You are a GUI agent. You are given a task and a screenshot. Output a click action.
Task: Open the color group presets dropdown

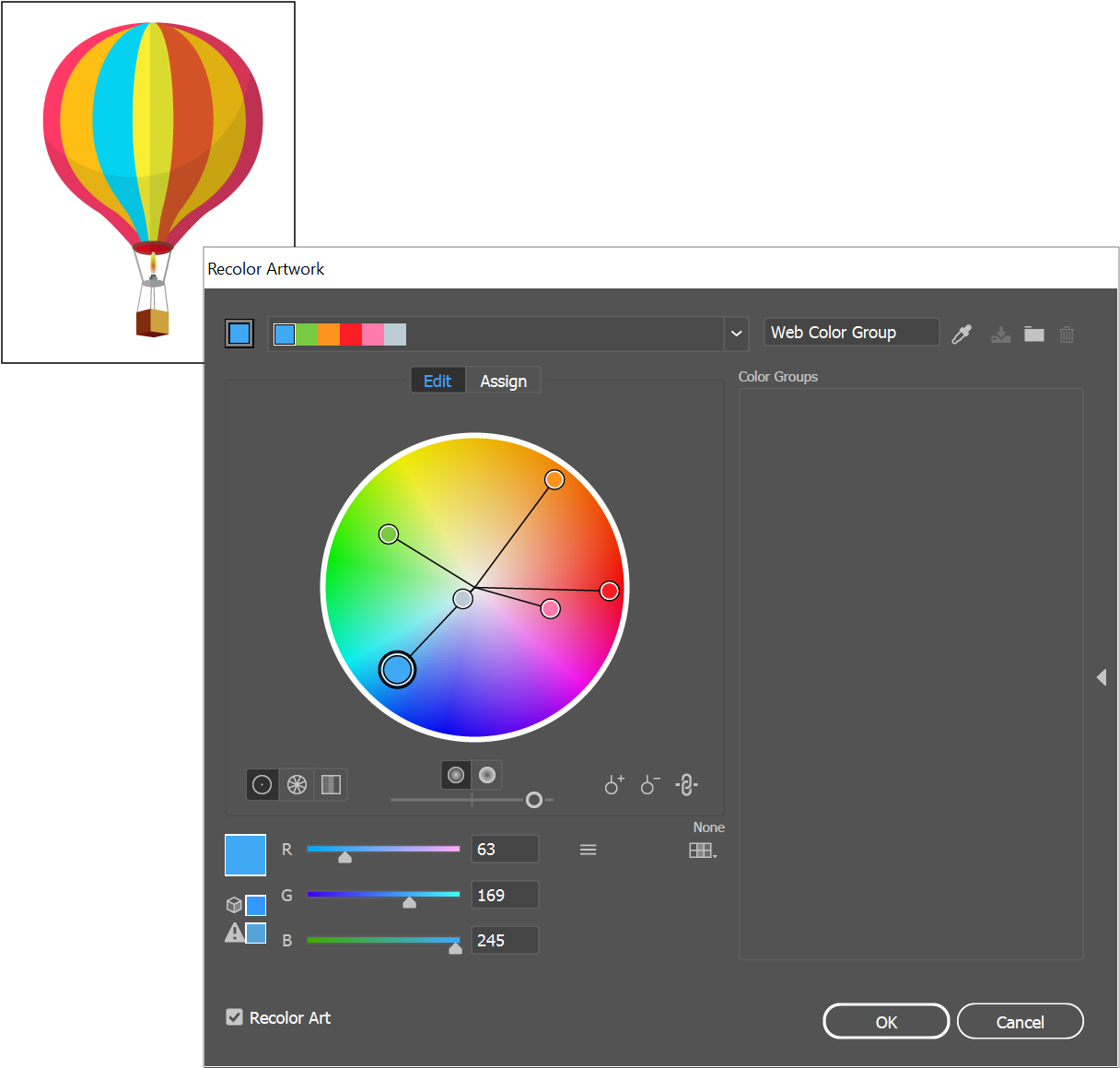[736, 334]
